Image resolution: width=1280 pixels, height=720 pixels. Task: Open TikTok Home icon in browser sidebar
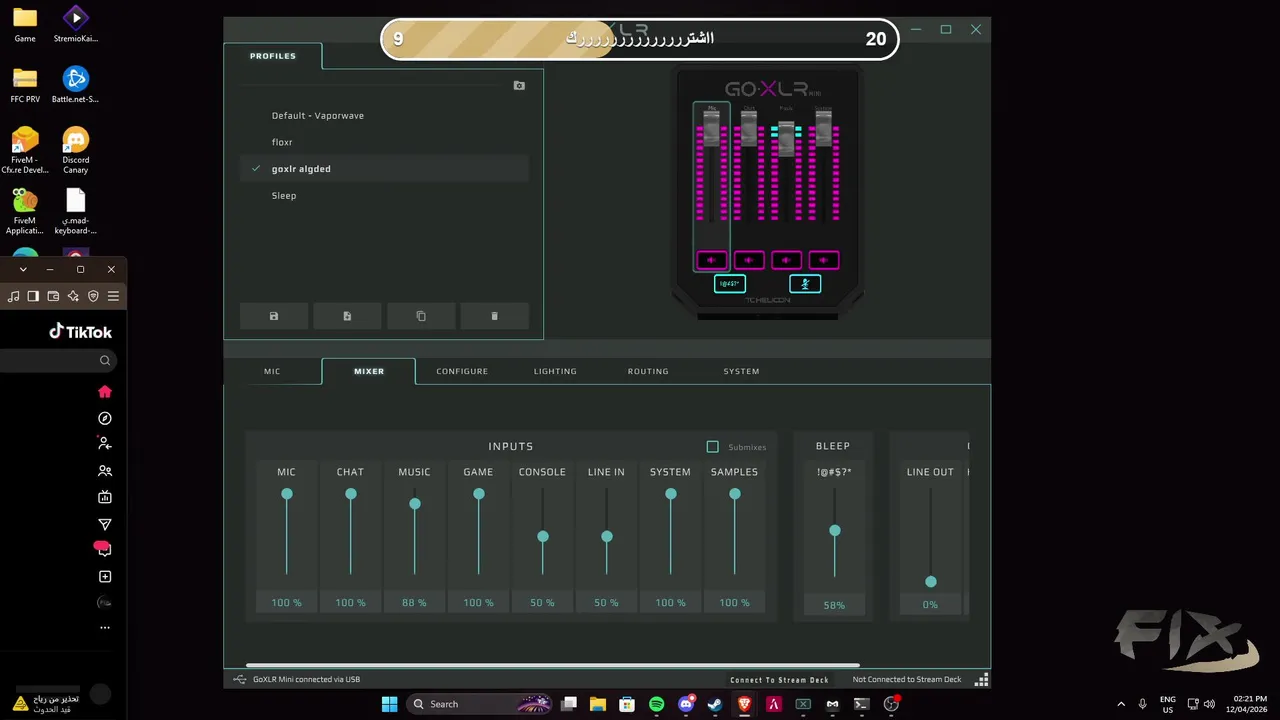(105, 392)
